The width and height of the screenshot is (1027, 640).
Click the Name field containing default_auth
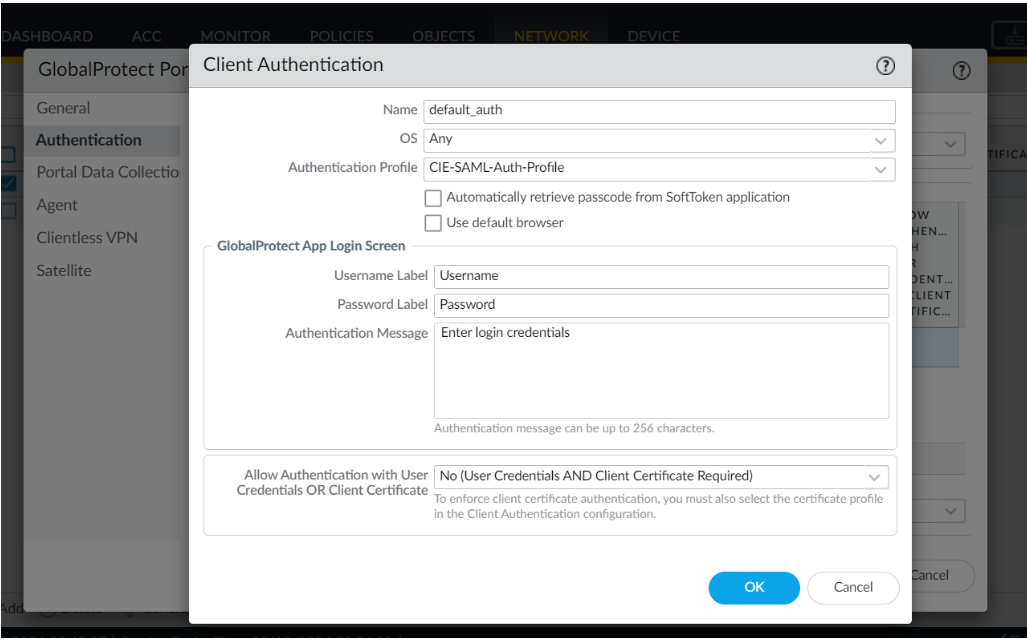[659, 111]
